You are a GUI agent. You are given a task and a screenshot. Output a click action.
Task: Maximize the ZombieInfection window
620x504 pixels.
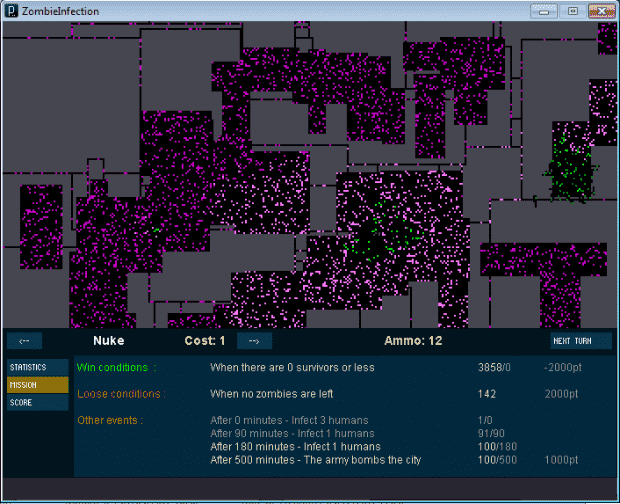click(573, 11)
